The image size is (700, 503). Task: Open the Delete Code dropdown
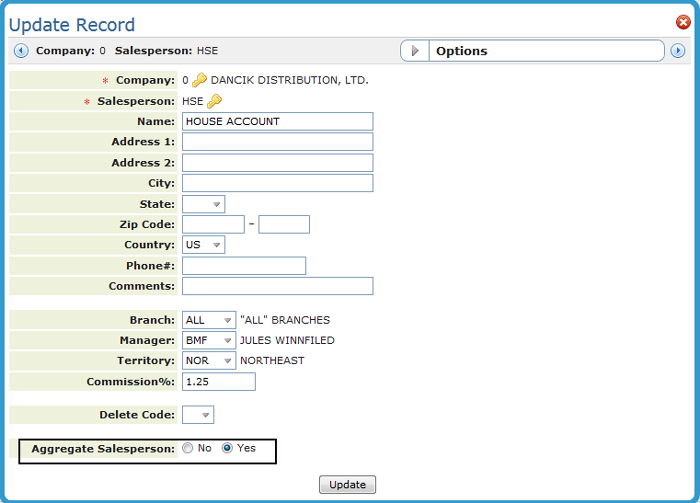pos(198,415)
